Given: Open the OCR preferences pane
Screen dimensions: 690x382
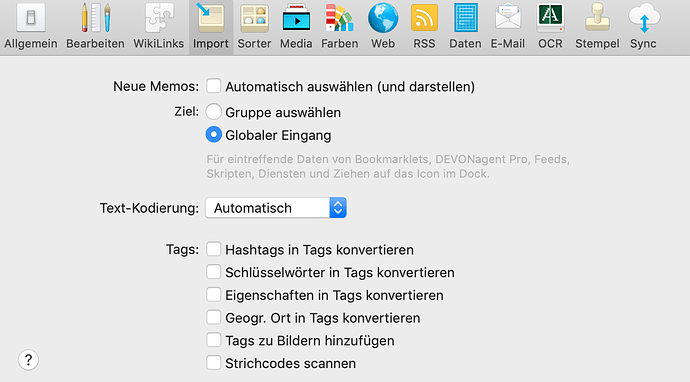Looking at the screenshot, I should (550, 26).
